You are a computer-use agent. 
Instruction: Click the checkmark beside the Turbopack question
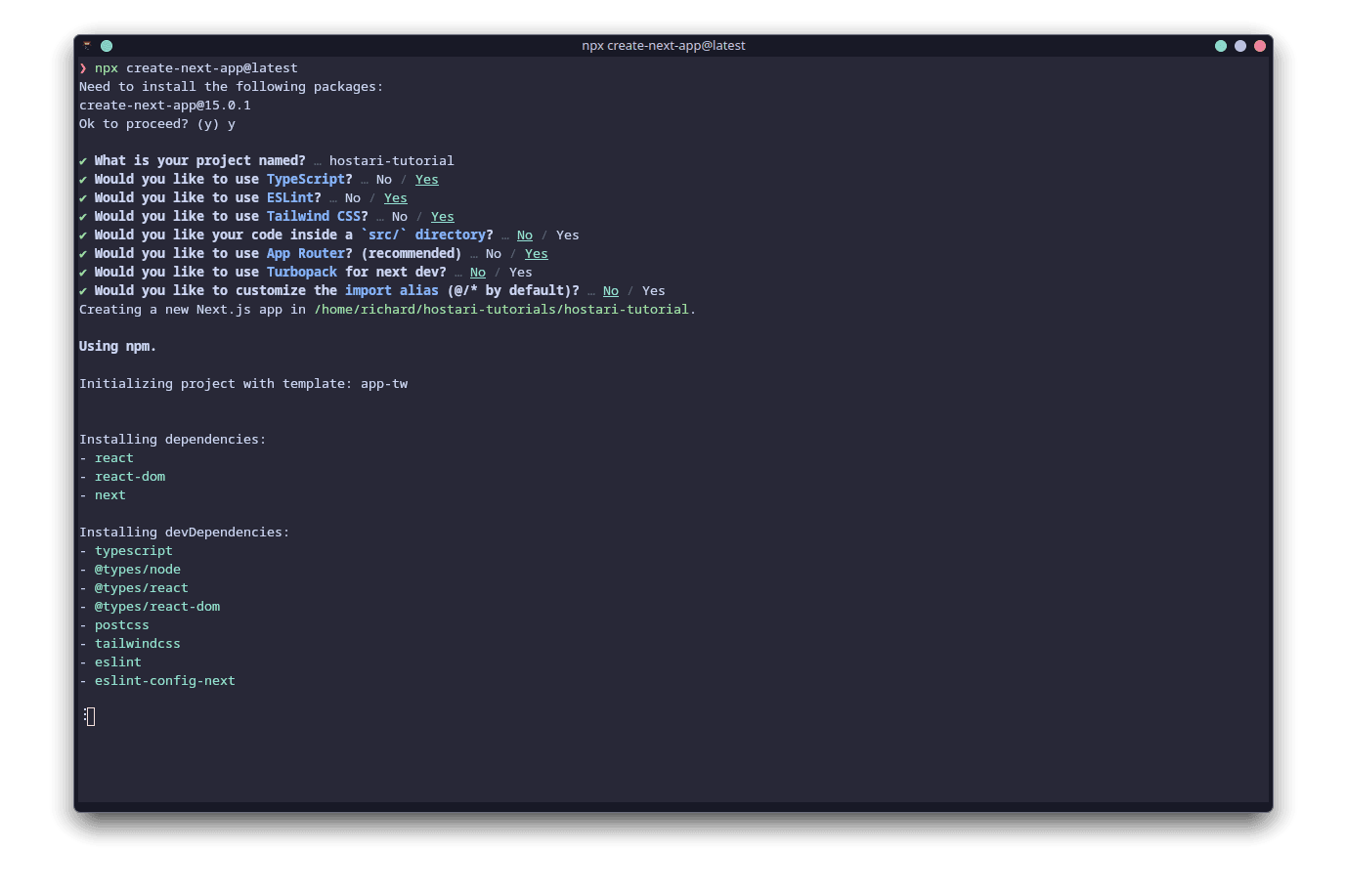83,272
